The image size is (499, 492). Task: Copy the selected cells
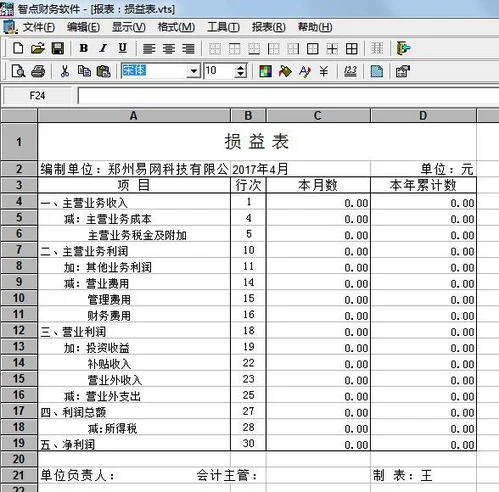(84, 71)
